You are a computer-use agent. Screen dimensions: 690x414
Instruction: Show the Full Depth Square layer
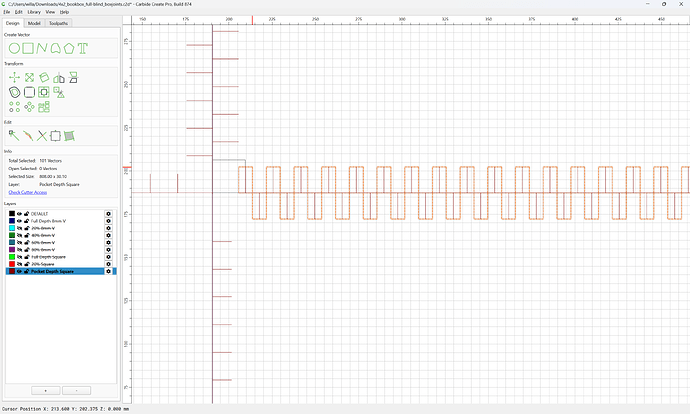tap(19, 257)
